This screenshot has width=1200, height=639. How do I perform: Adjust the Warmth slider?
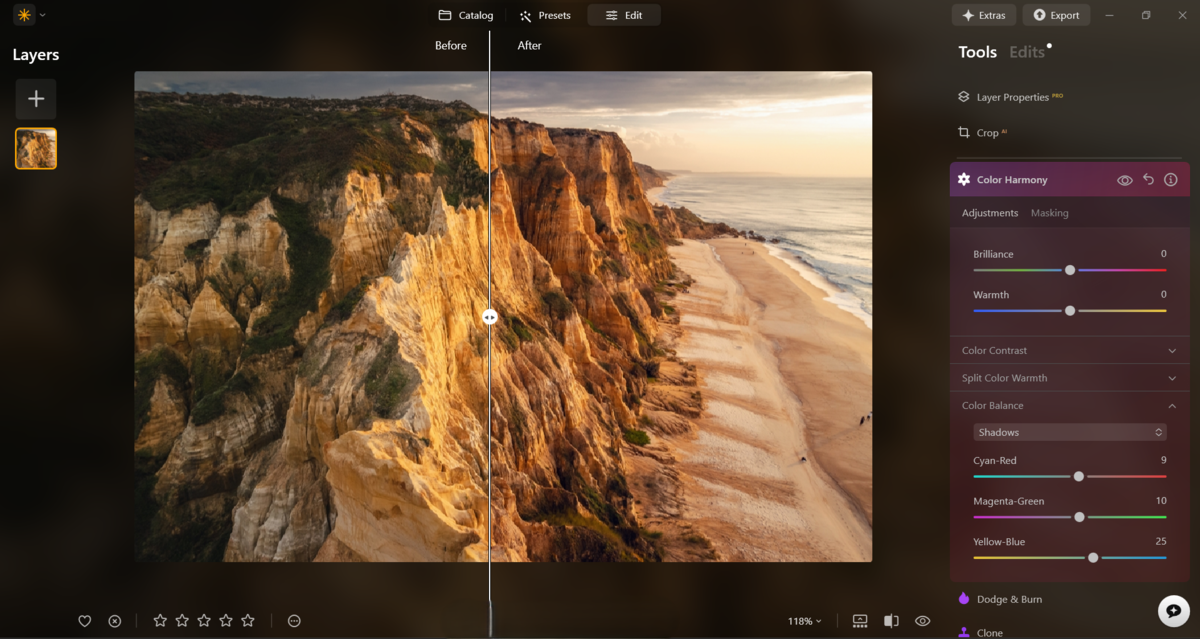point(1070,310)
